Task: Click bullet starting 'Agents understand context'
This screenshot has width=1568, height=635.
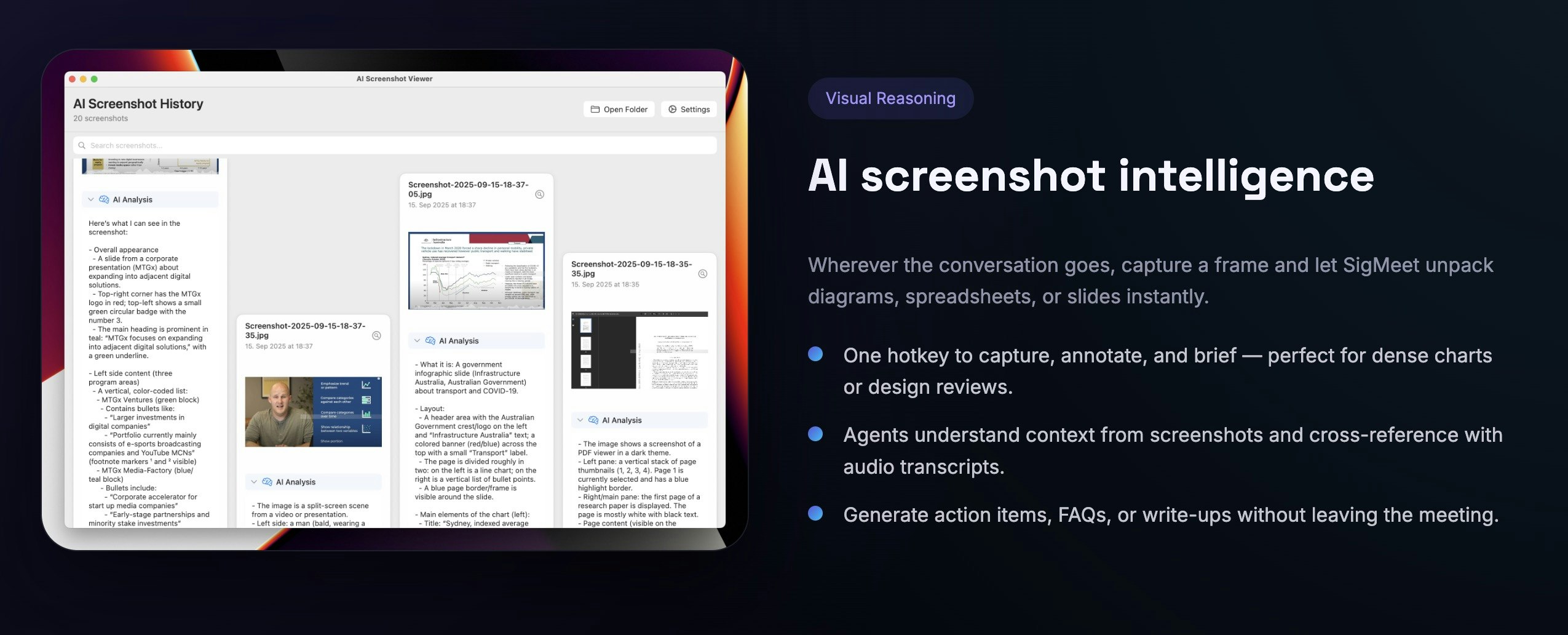Action: (x=1173, y=450)
